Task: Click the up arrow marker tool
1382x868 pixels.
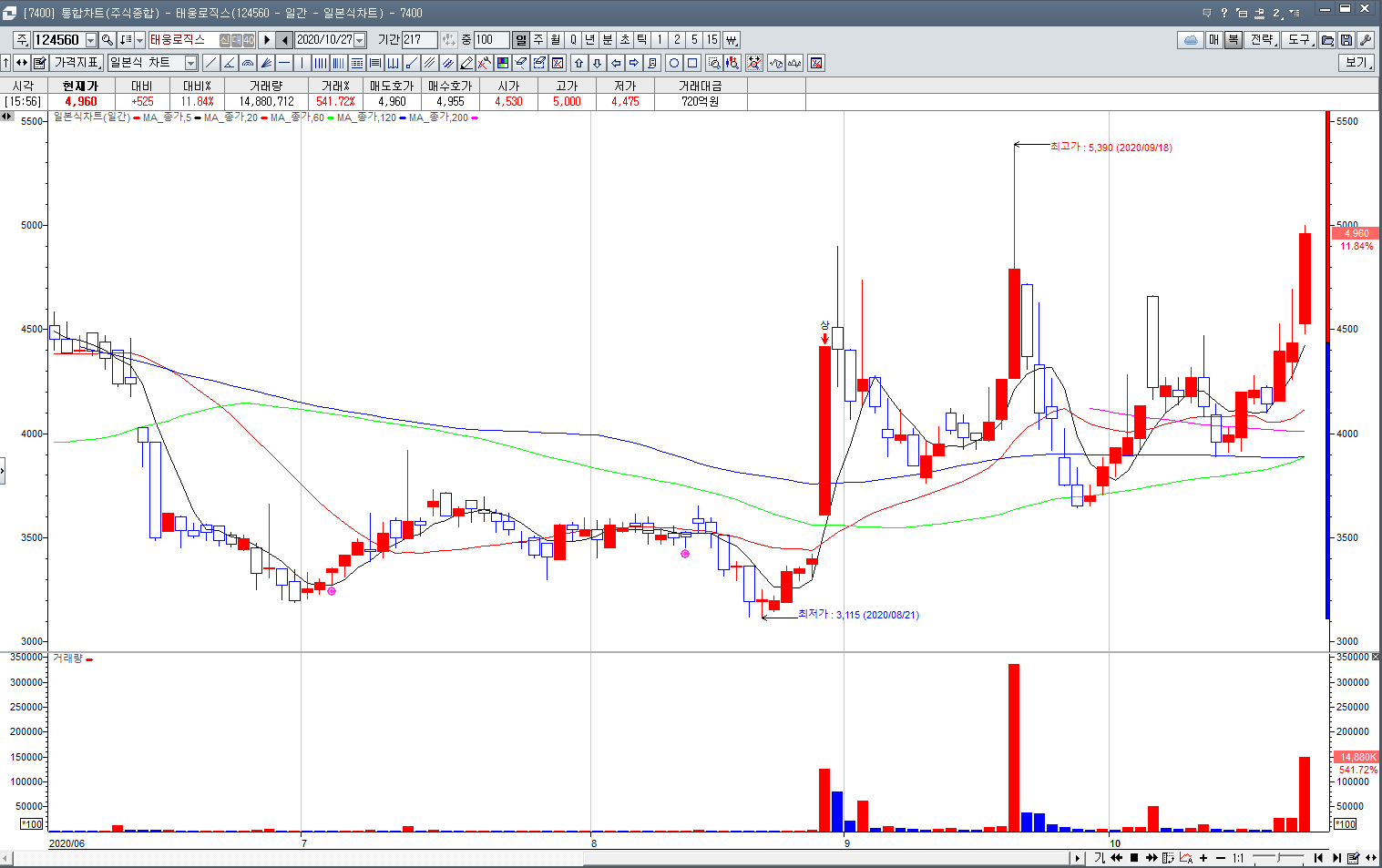Action: (x=578, y=63)
